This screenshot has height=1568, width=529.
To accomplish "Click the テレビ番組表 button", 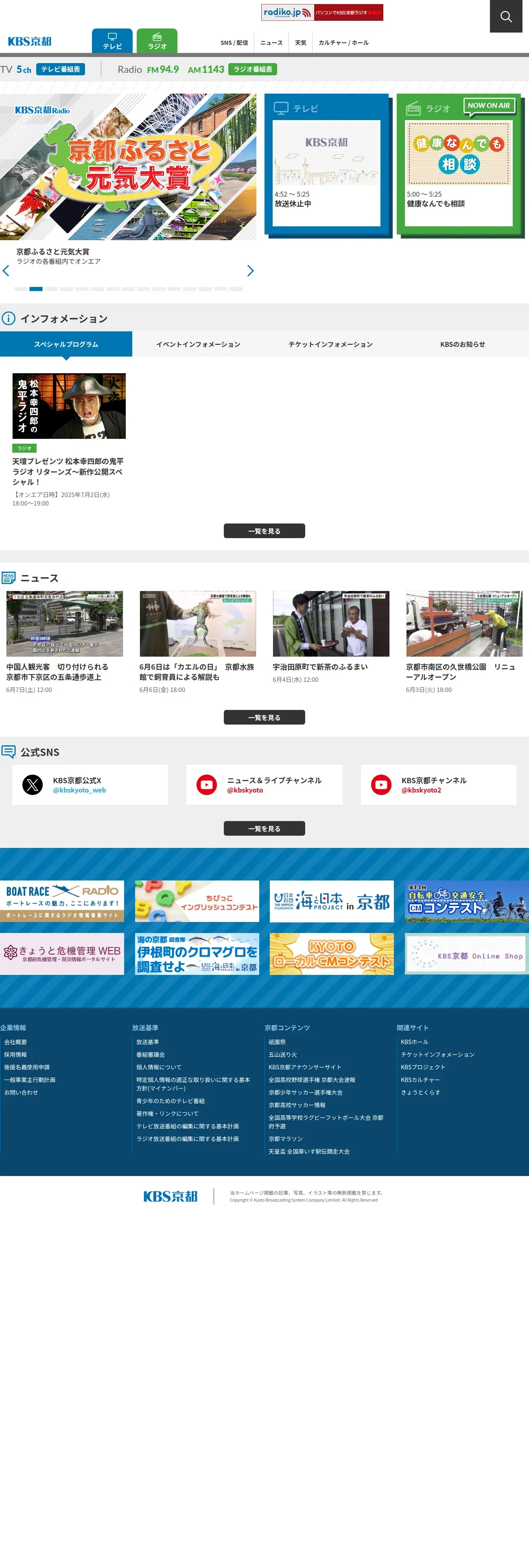I will 60,69.
